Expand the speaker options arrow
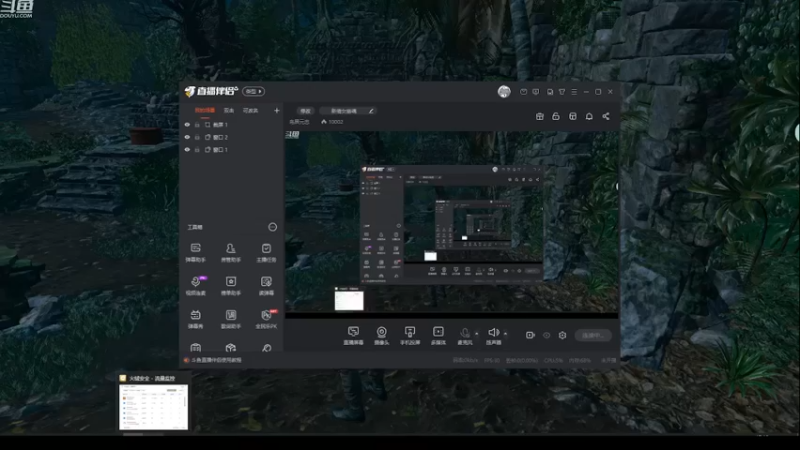The image size is (800, 450). [505, 334]
